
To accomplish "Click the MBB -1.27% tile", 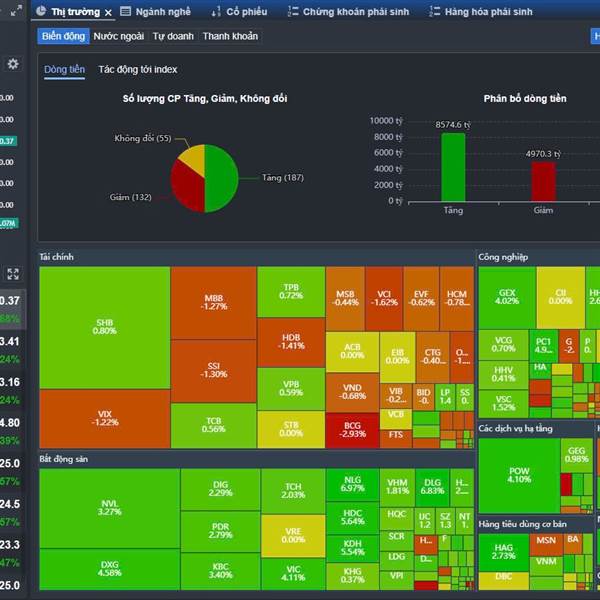I will [214, 303].
